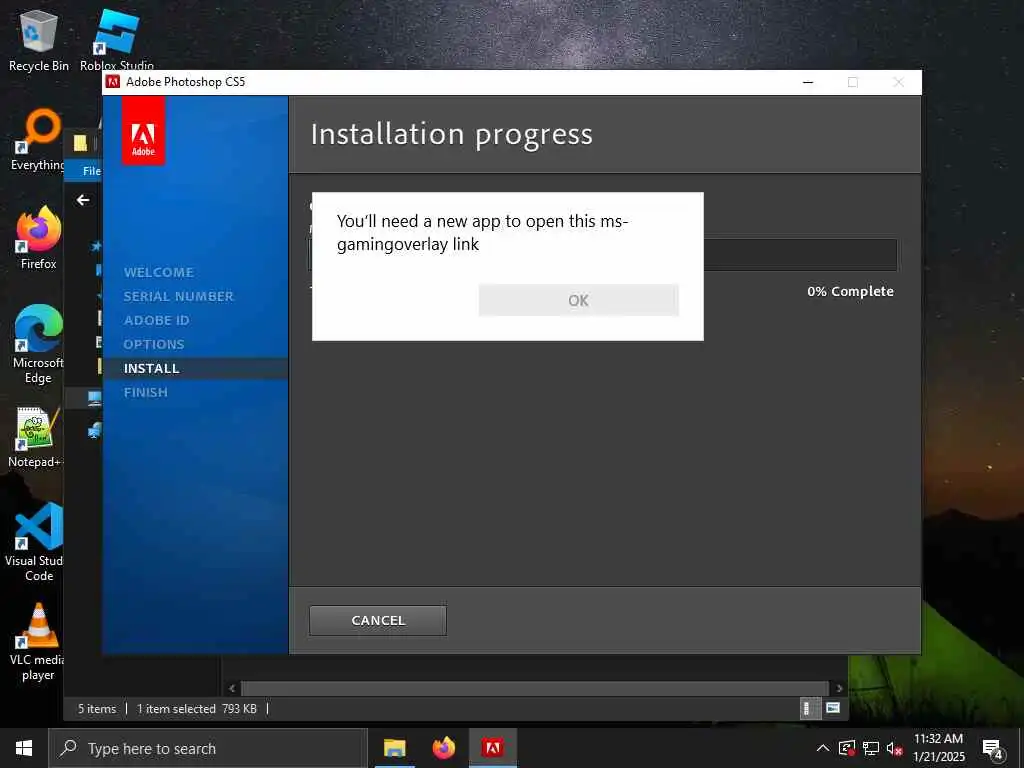Switch to Adobe installer taskbar icon

coord(492,748)
